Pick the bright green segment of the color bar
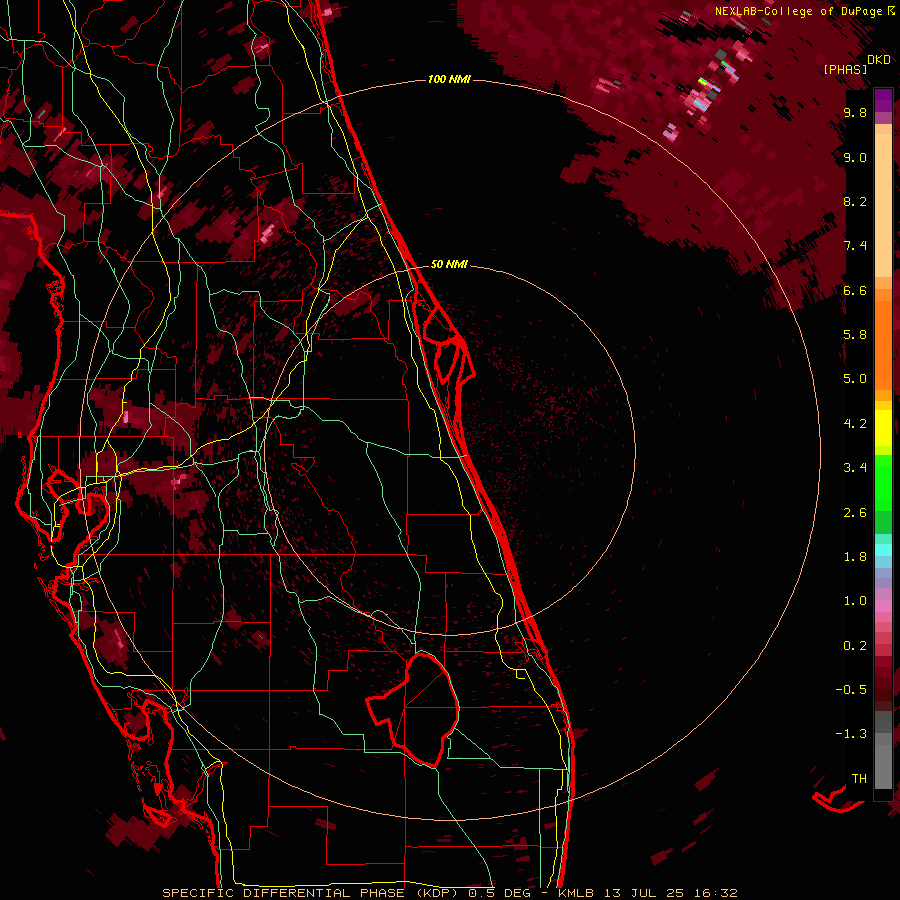 883,482
